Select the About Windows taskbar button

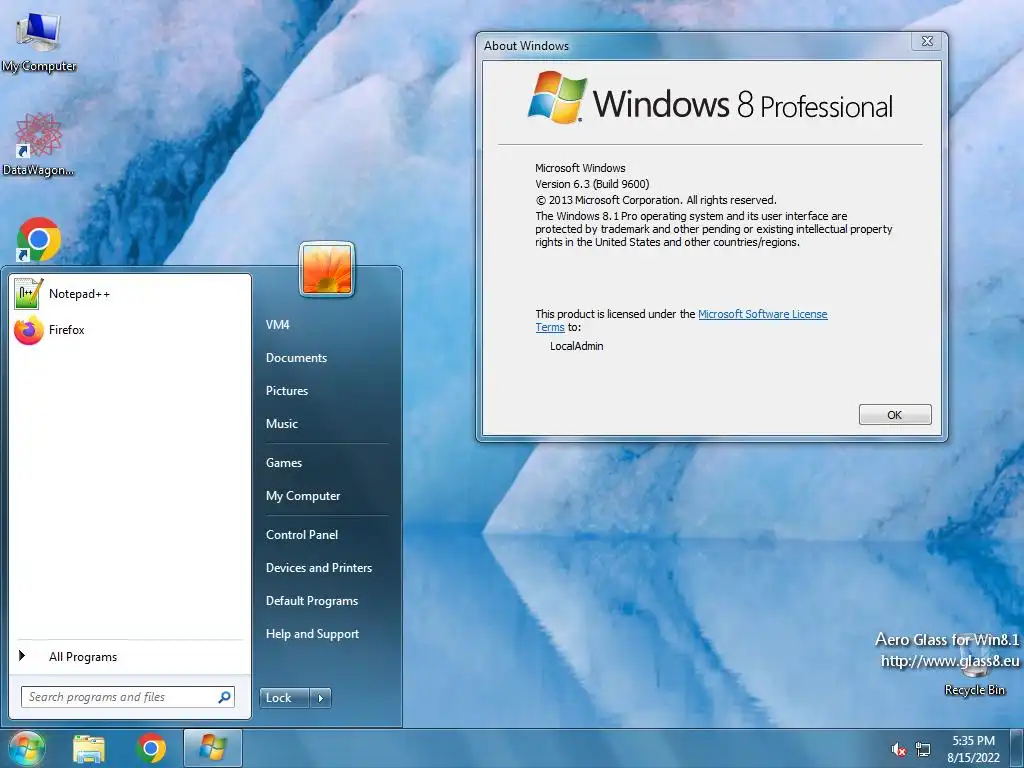click(213, 748)
